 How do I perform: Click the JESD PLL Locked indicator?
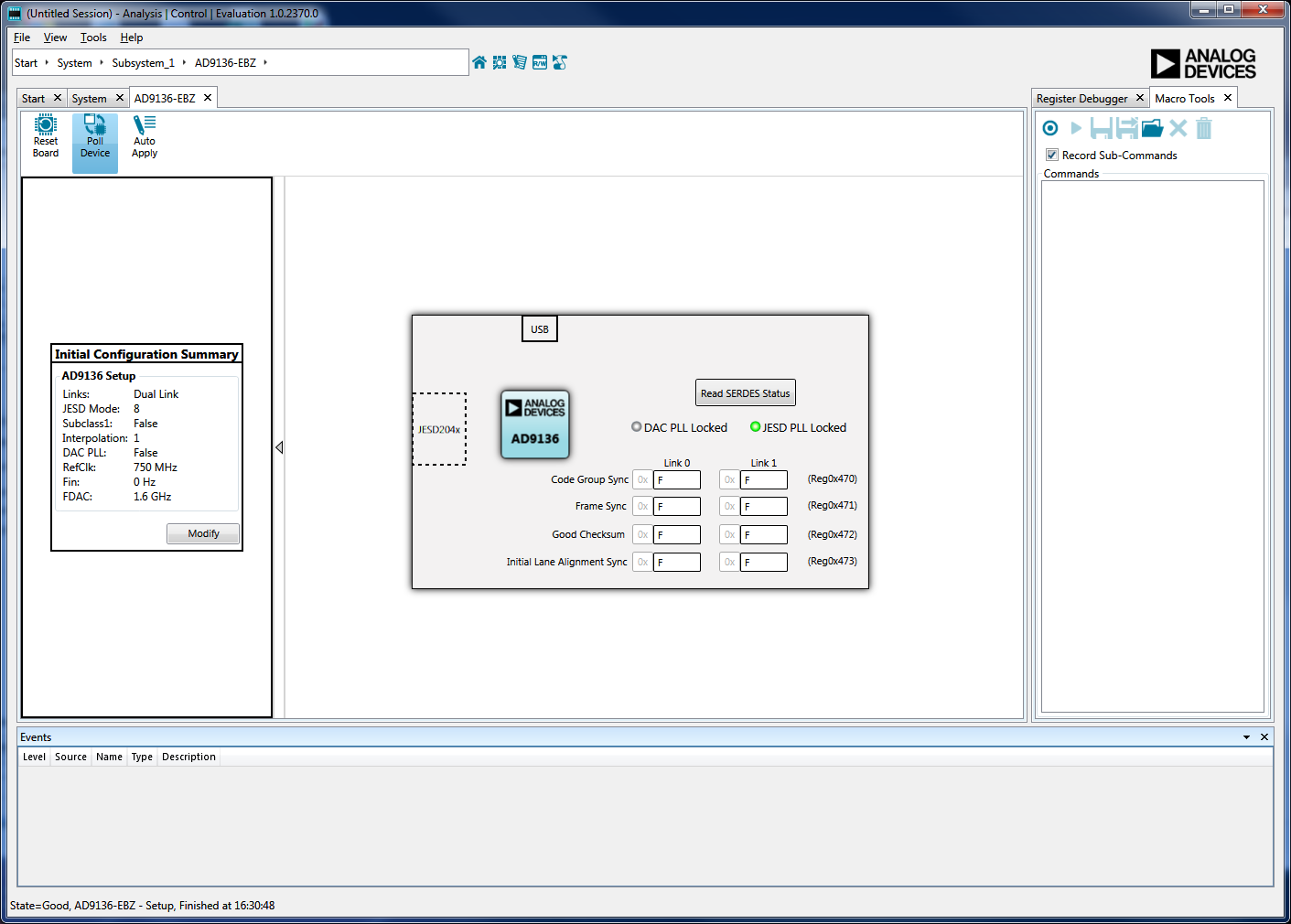point(756,427)
